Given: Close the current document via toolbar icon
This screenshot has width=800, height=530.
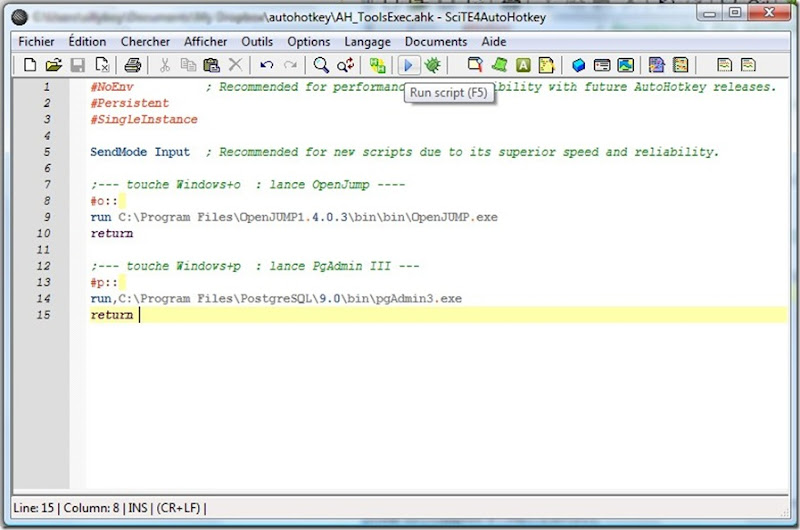Looking at the screenshot, I should (x=102, y=65).
